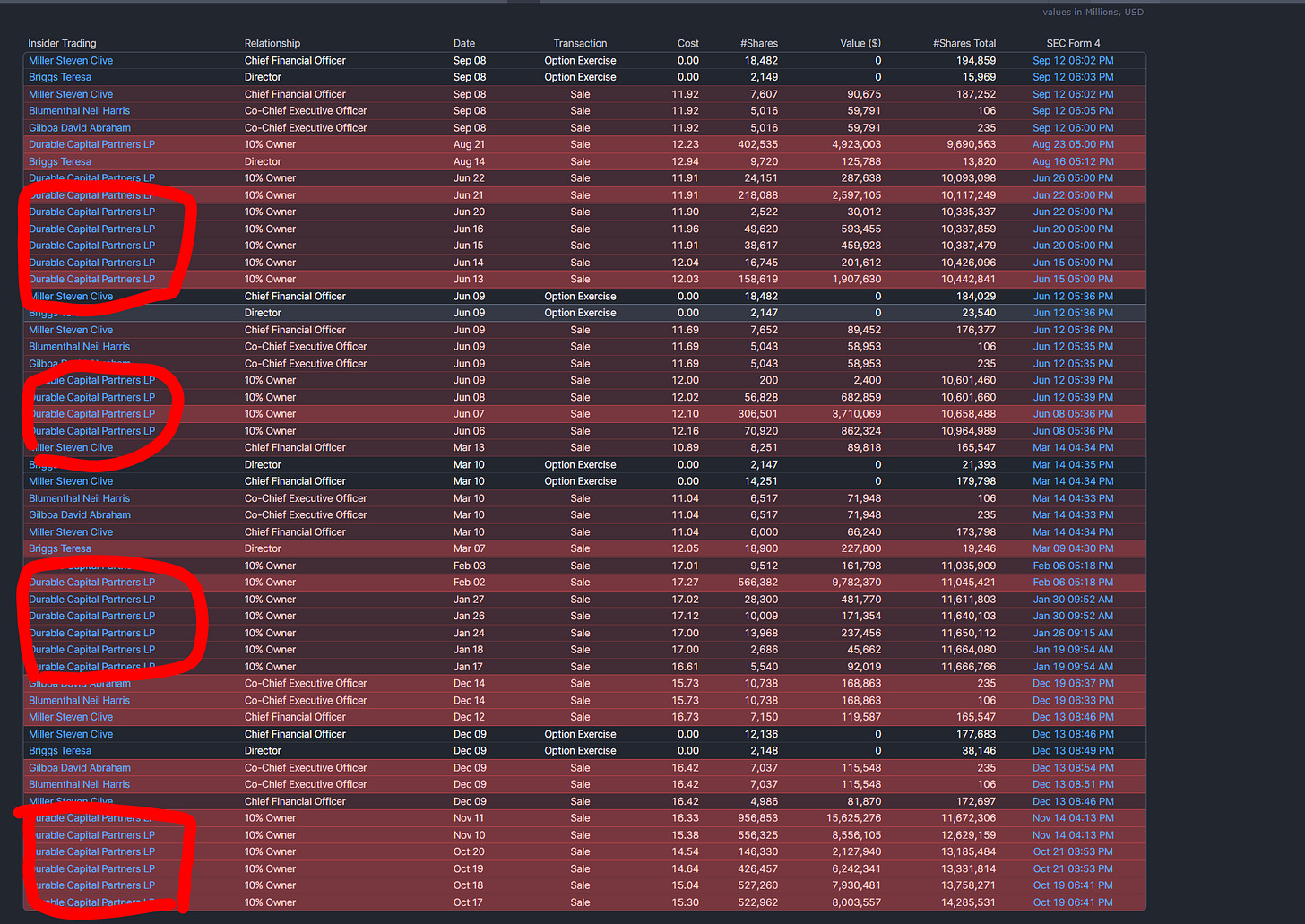Select the date cell Aug 21
Viewport: 1305px width, 924px height.
(x=469, y=144)
